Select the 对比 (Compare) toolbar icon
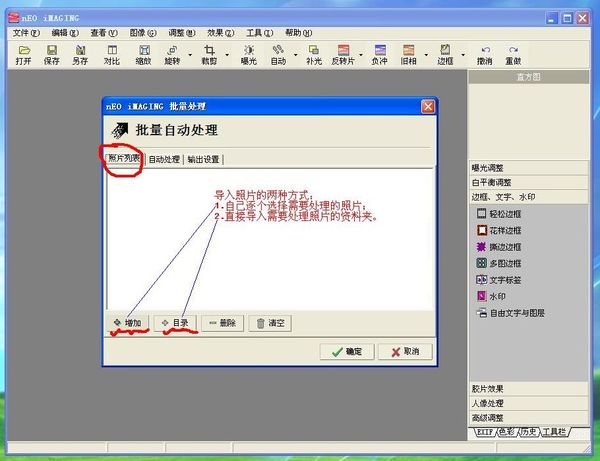 (111, 54)
